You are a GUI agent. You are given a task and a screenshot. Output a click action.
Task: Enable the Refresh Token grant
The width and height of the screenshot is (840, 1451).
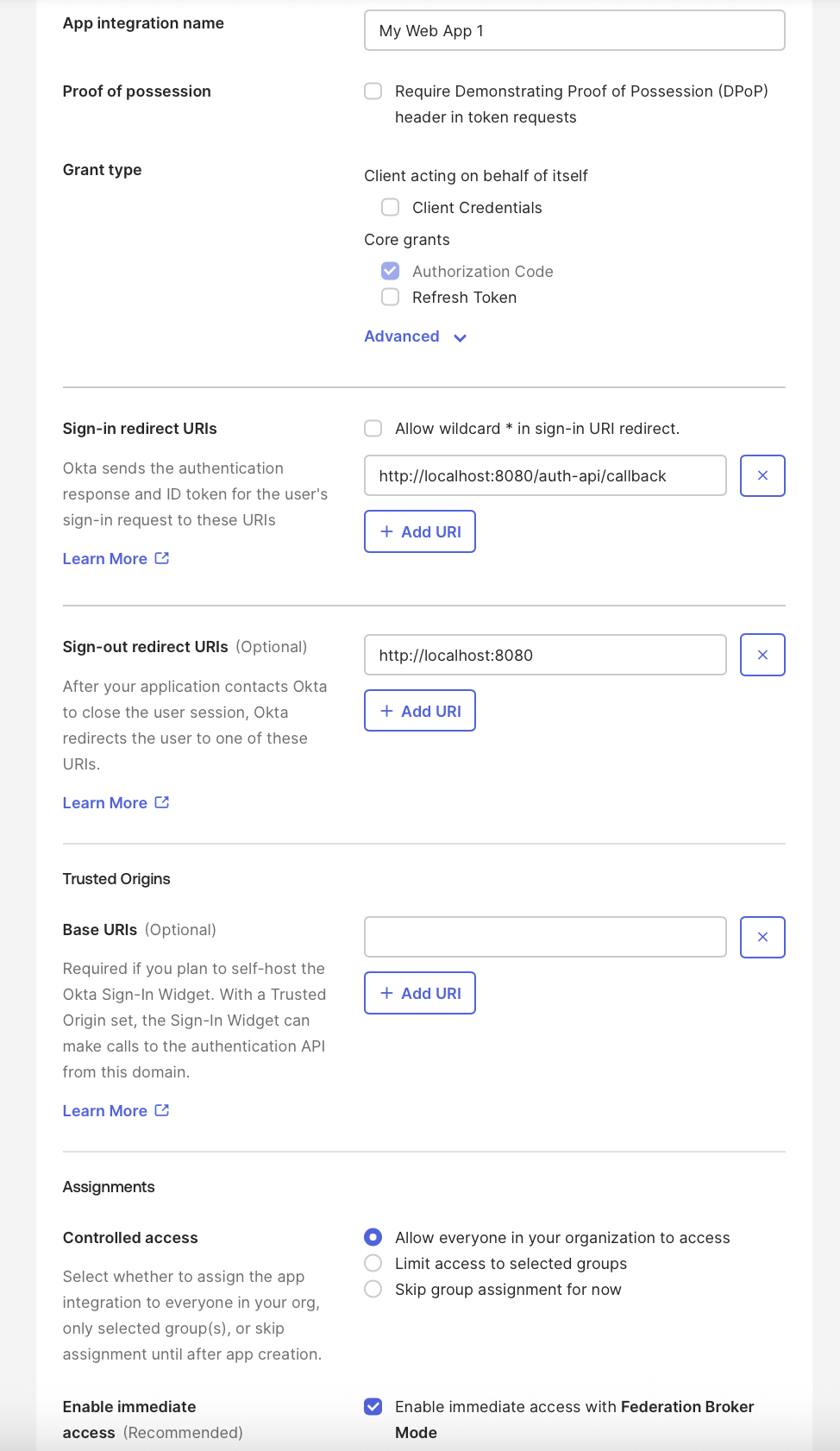391,297
